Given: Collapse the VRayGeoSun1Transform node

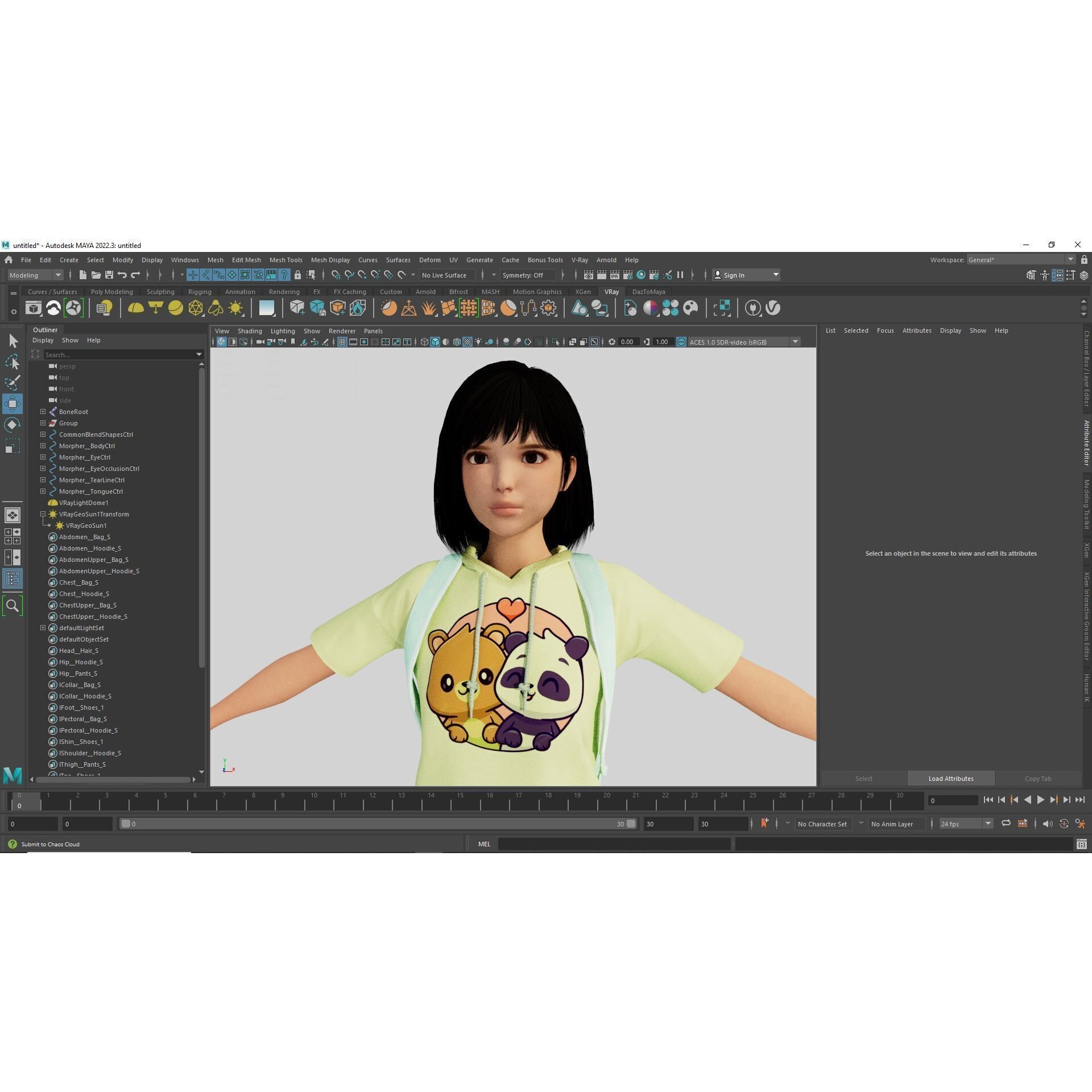Looking at the screenshot, I should tap(43, 514).
